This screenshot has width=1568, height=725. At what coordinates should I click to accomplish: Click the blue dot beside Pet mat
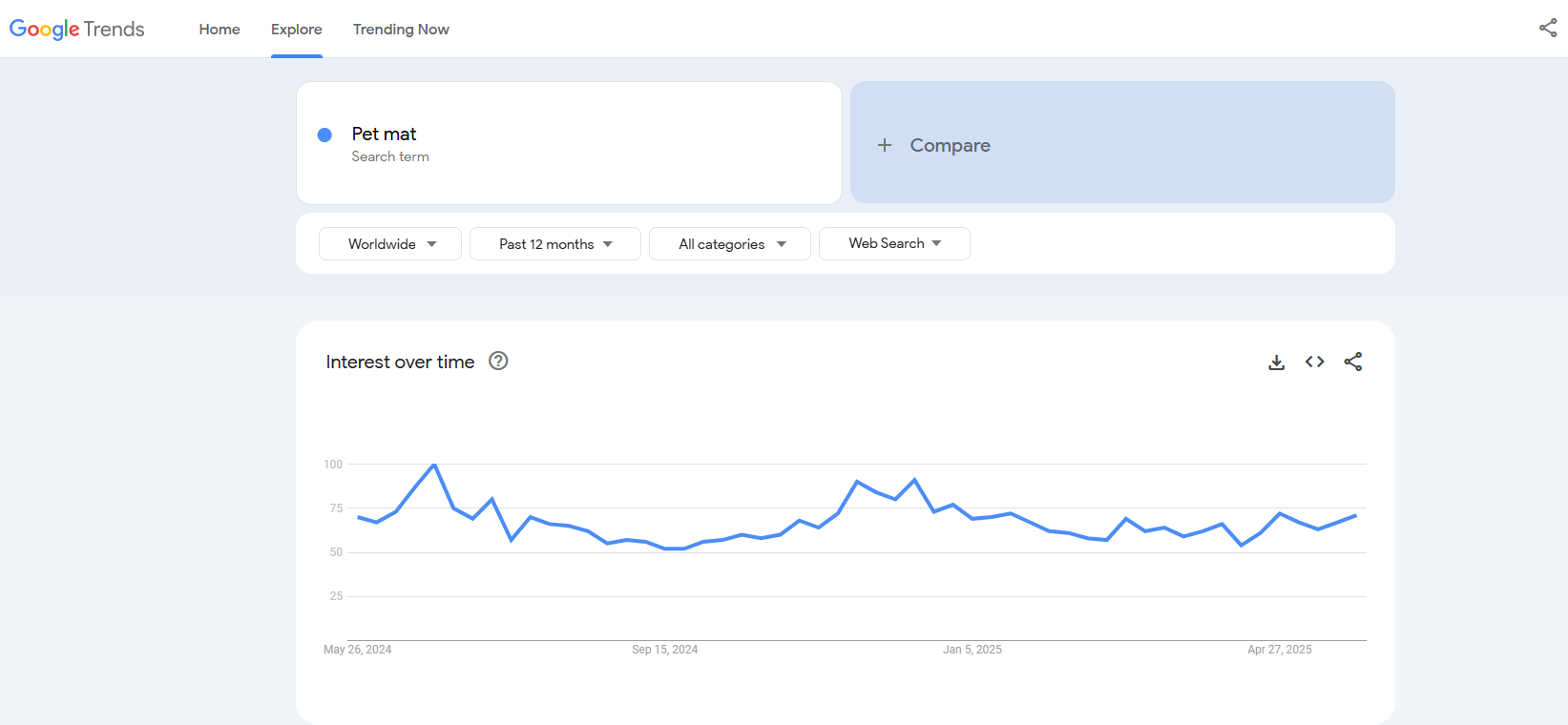pos(324,135)
